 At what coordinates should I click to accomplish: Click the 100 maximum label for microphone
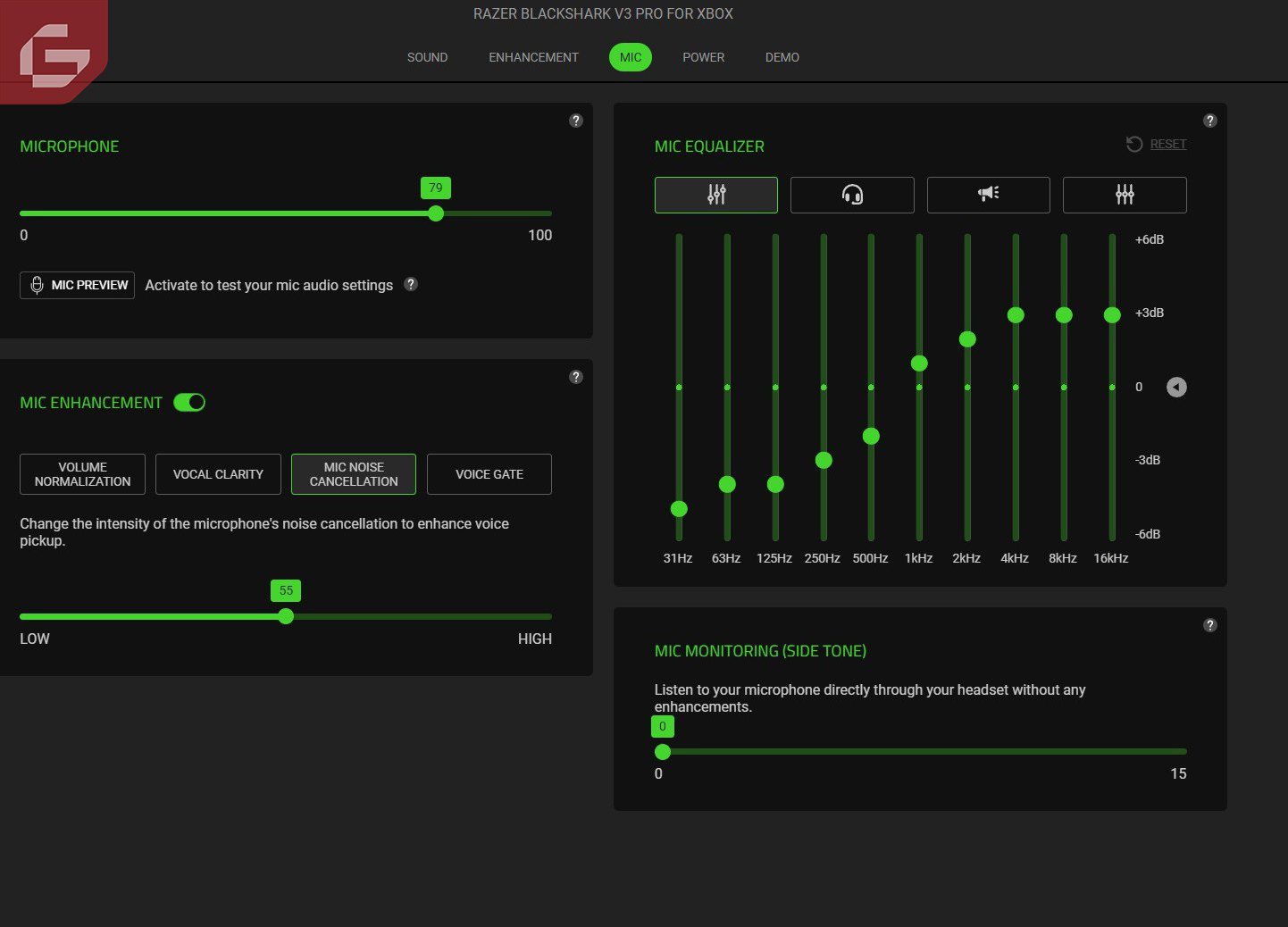pos(540,235)
